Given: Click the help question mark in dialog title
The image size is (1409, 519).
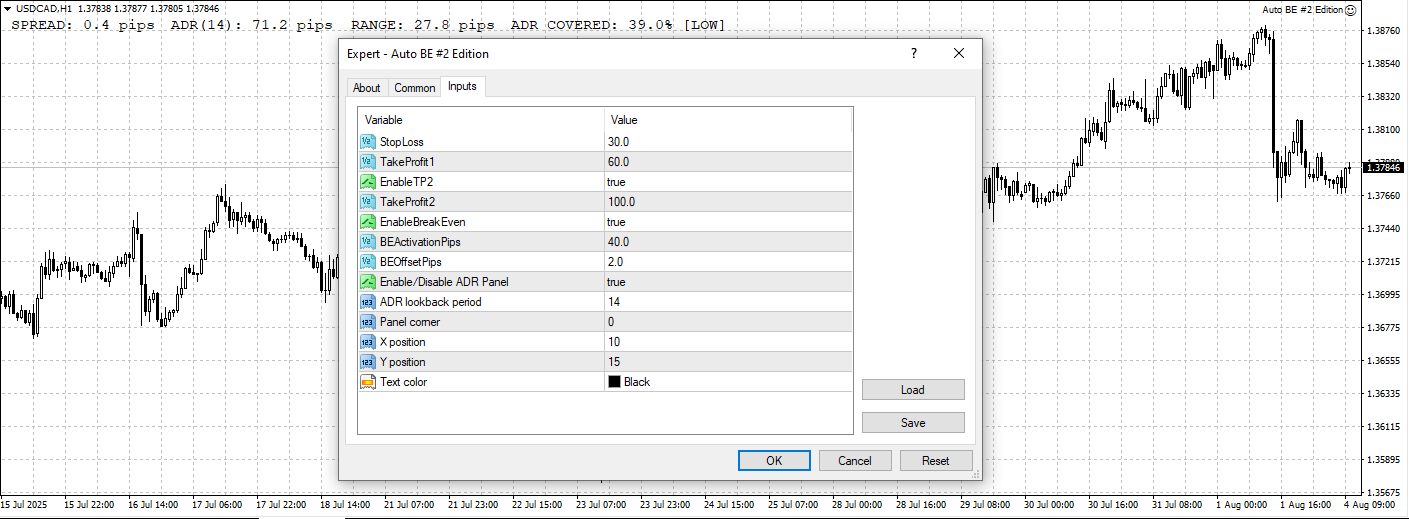Looking at the screenshot, I should pos(913,54).
